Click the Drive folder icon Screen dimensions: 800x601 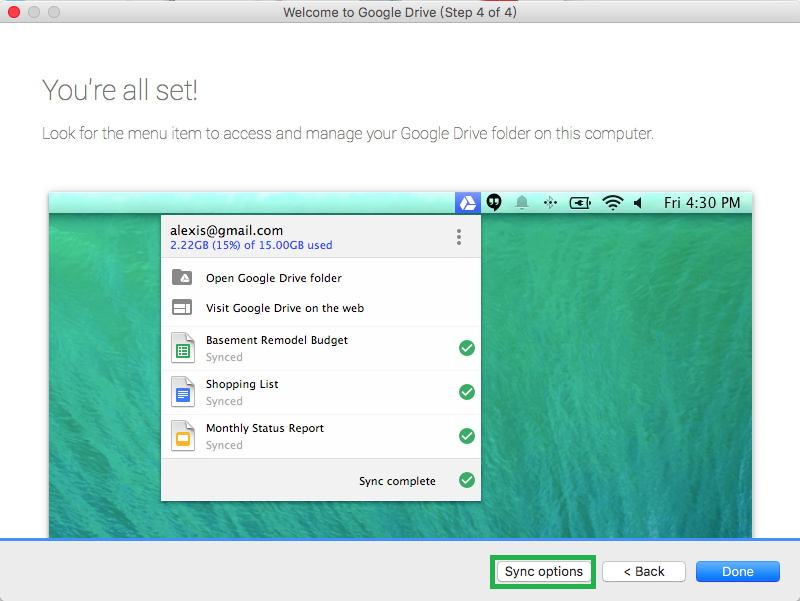point(182,277)
